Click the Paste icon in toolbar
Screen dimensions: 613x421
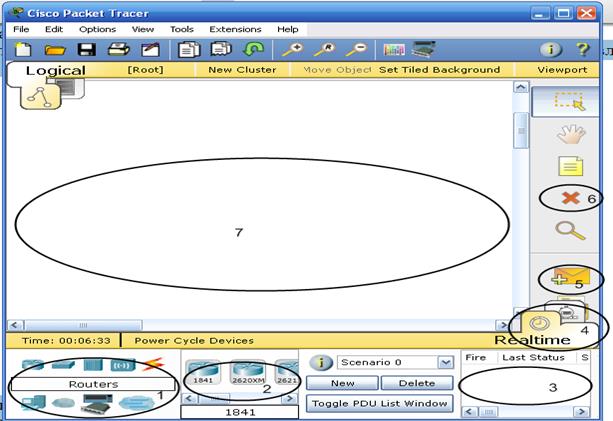[221, 50]
